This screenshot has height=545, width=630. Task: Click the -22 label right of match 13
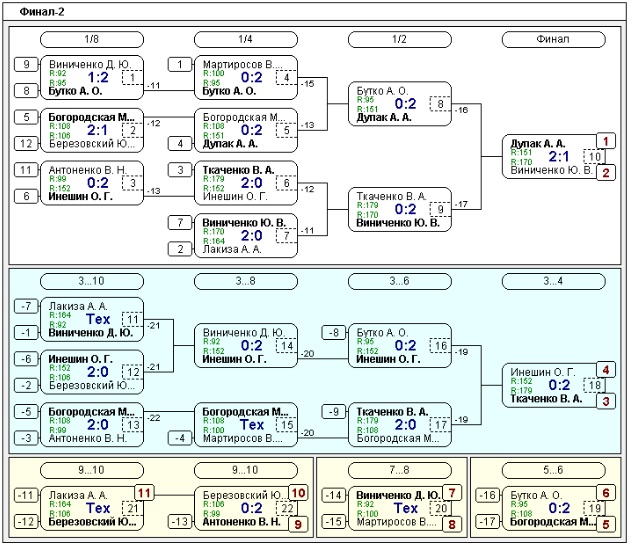click(x=153, y=418)
